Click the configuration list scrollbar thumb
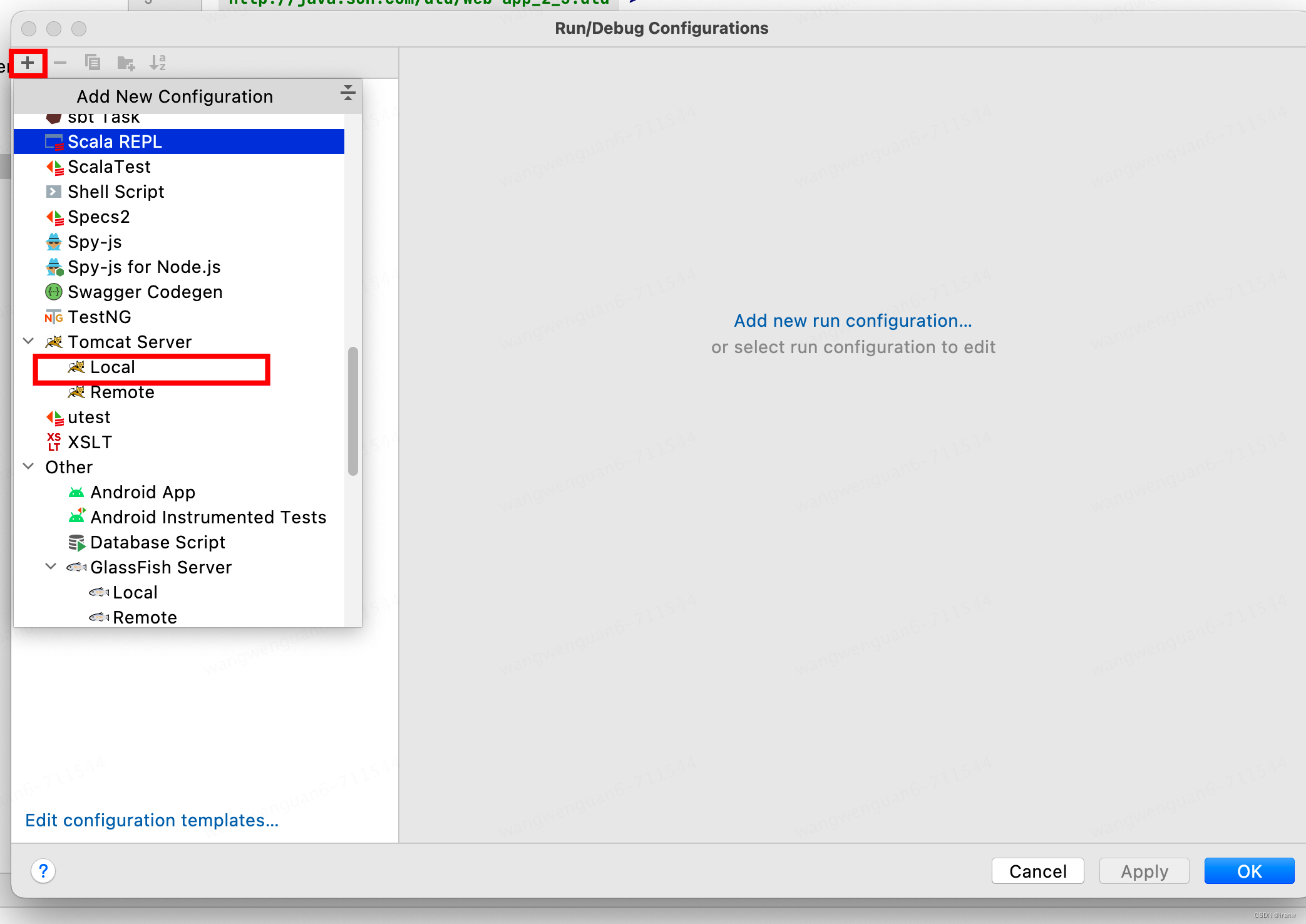This screenshot has width=1306, height=924. (x=353, y=411)
